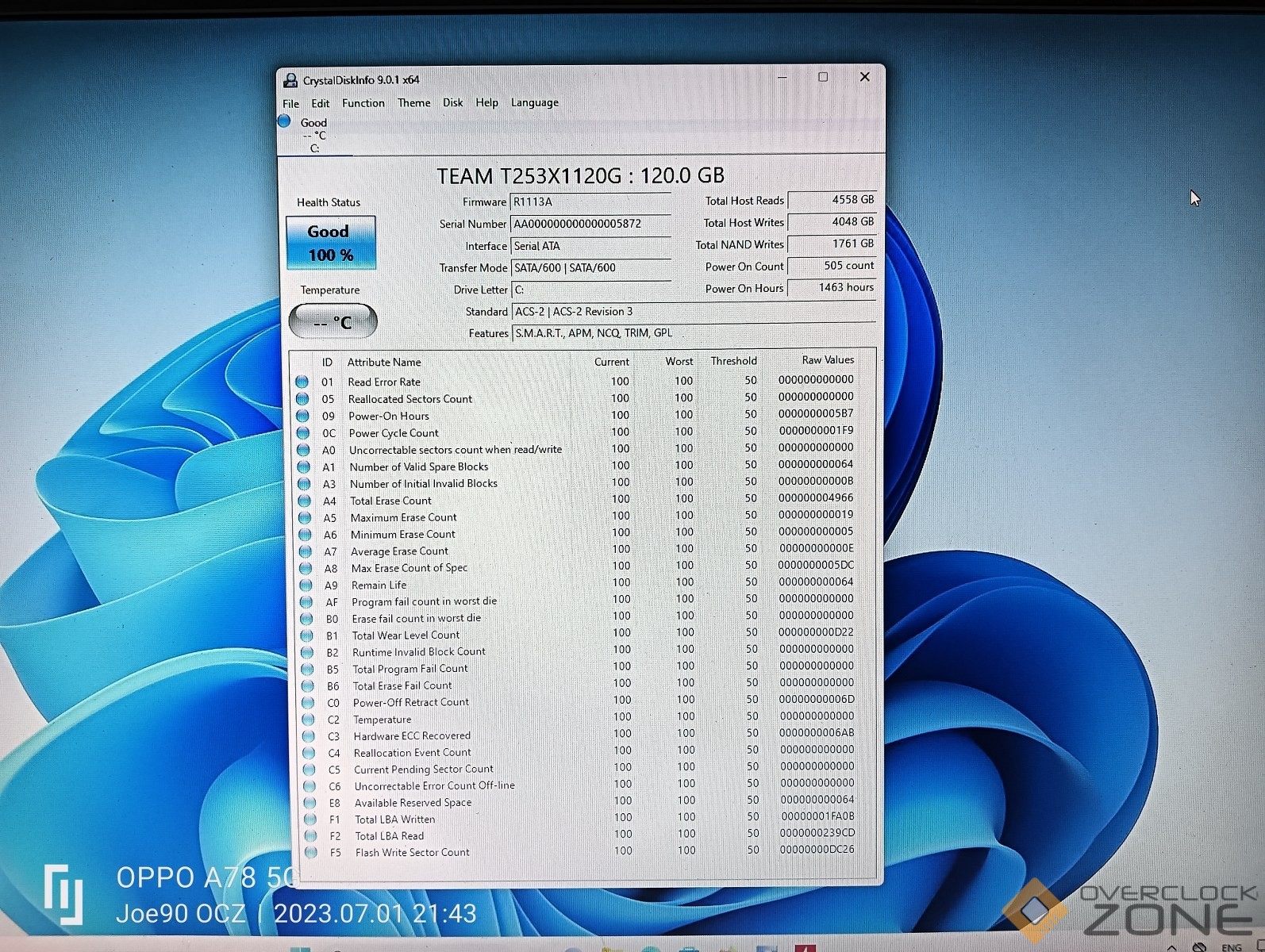Click the status icon for Remain Life
The image size is (1265, 952).
click(x=306, y=585)
